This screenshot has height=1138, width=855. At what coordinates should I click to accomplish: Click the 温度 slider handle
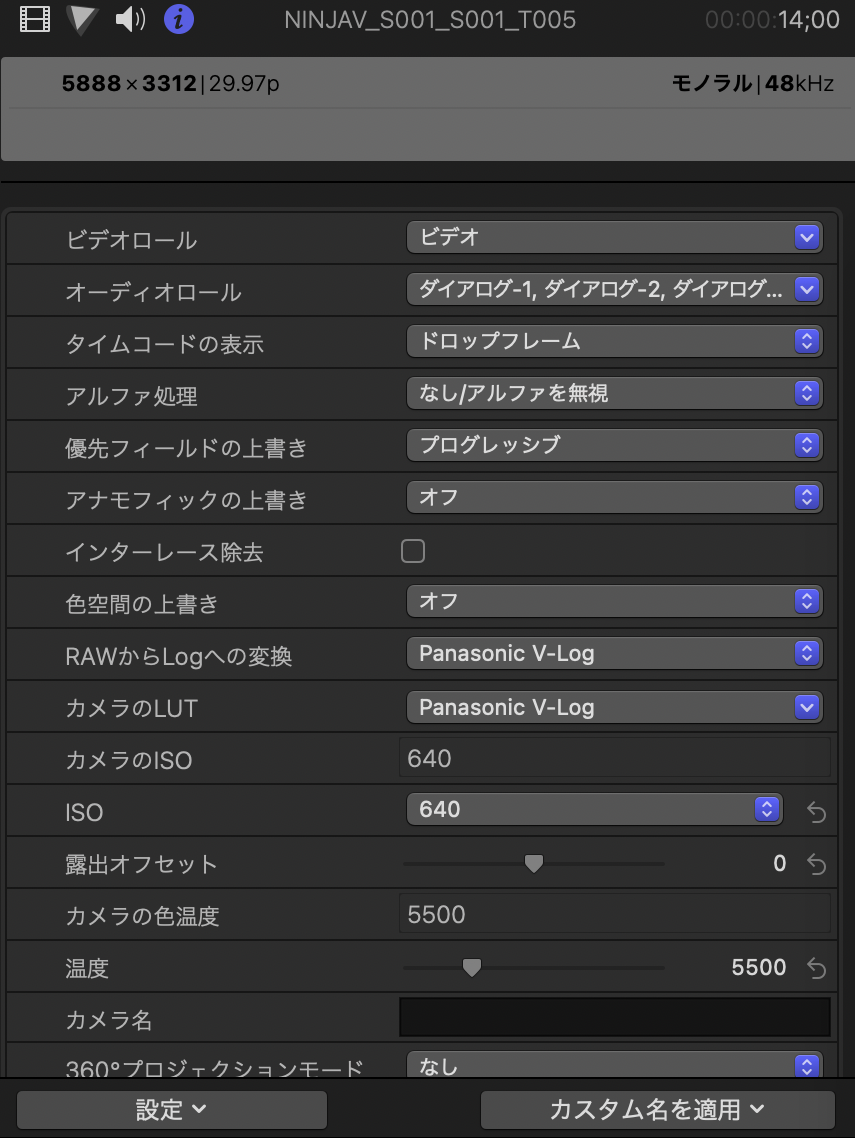coord(471,968)
